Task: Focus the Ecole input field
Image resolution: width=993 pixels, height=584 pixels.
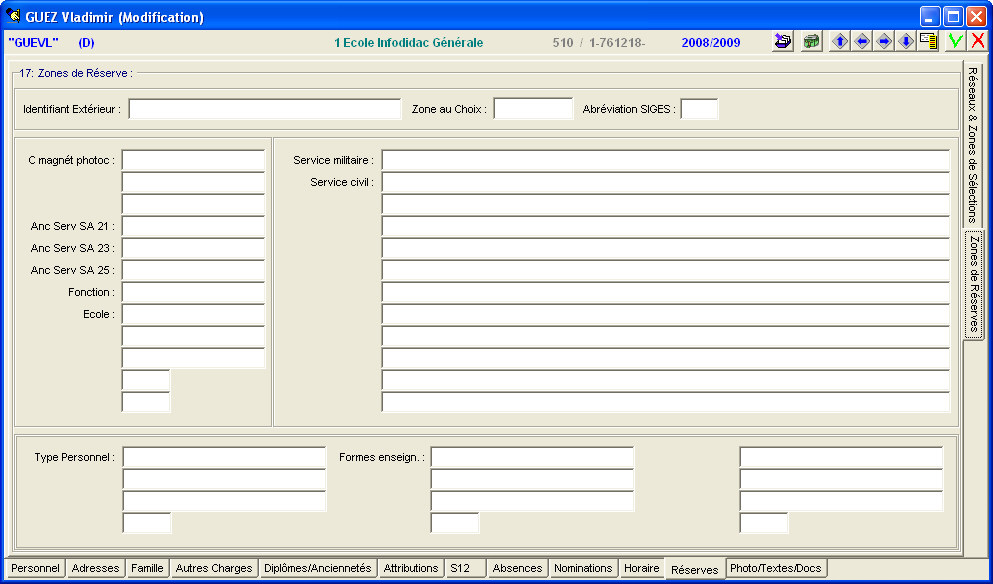Action: (193, 314)
